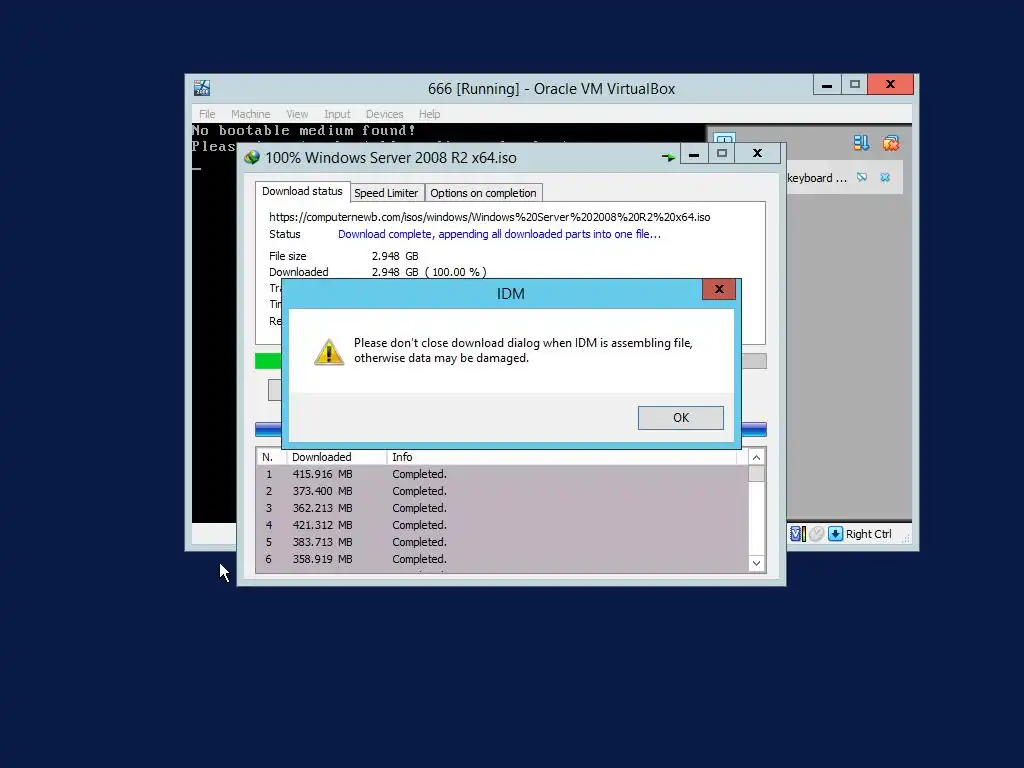Select connection row 2 with 373.400 MB
The width and height of the screenshot is (1024, 768).
point(502,491)
